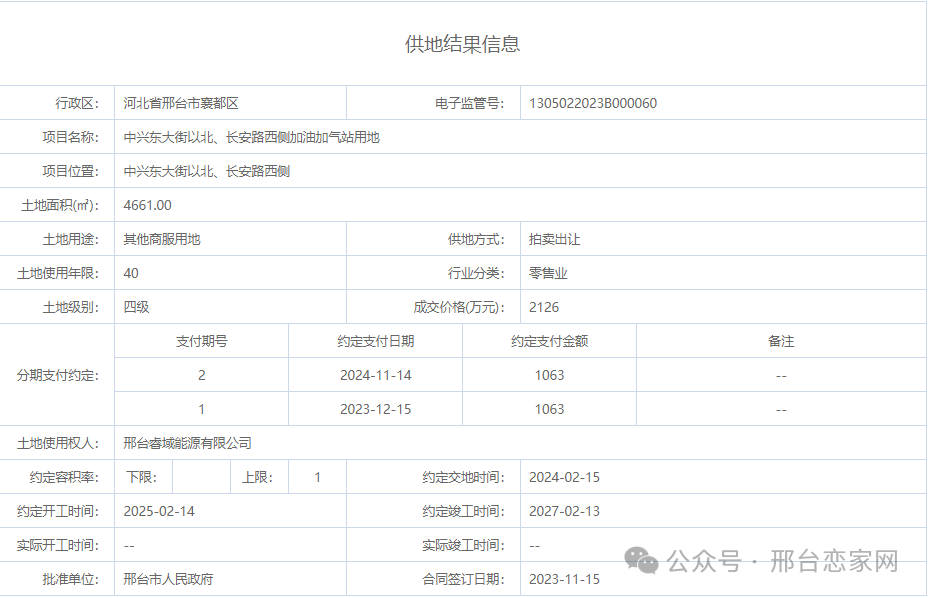Select land user 邢台睿域能源有限公司
928x598 pixels.
click(188, 443)
